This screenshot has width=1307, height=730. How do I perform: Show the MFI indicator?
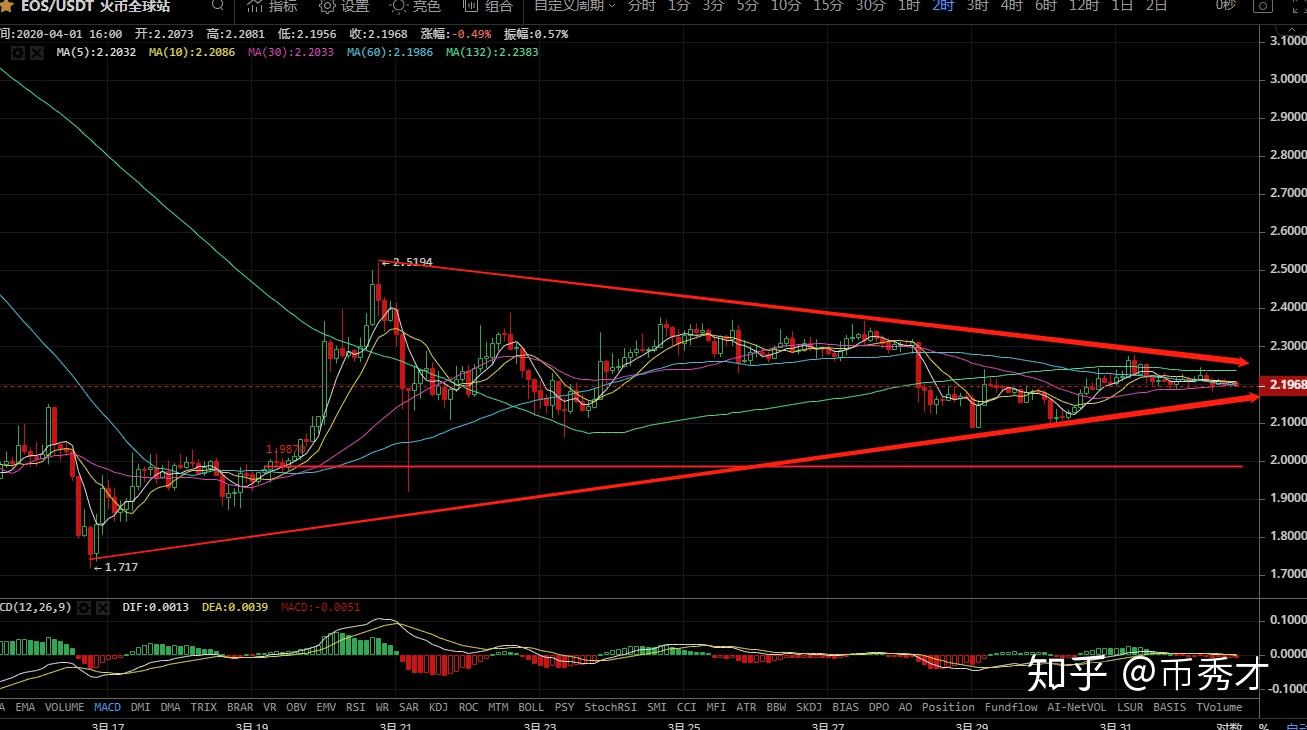716,707
